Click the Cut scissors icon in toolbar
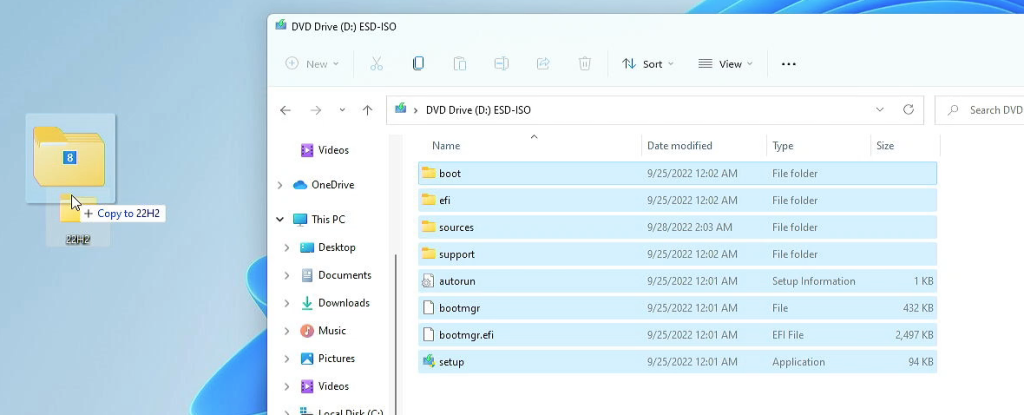The height and width of the screenshot is (415, 1024). point(376,63)
